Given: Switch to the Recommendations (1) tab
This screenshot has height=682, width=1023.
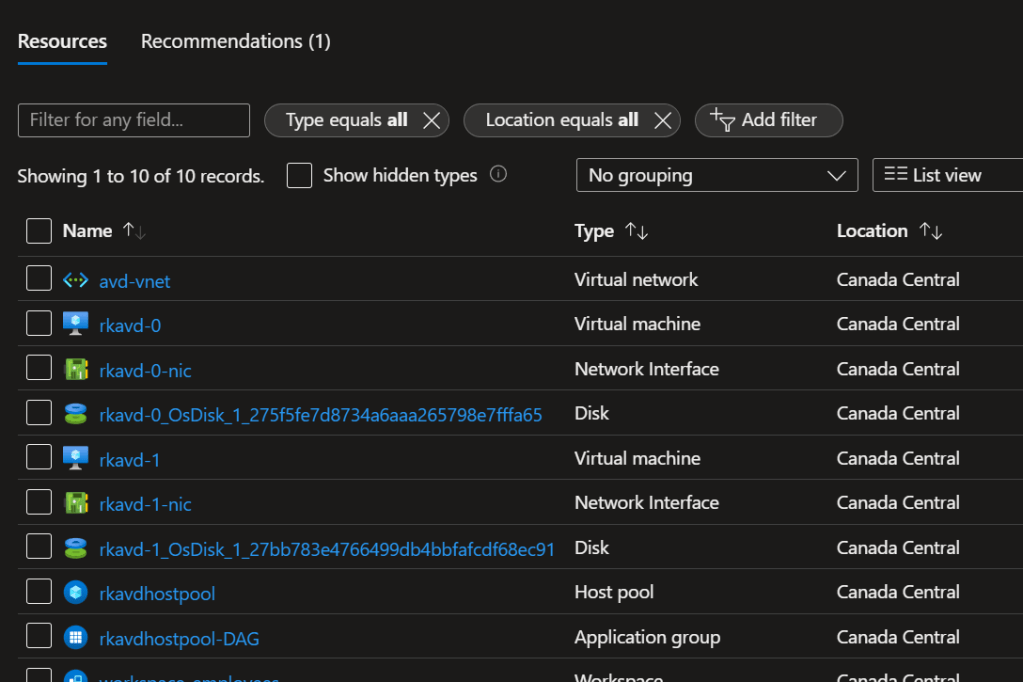Looking at the screenshot, I should (x=235, y=41).
